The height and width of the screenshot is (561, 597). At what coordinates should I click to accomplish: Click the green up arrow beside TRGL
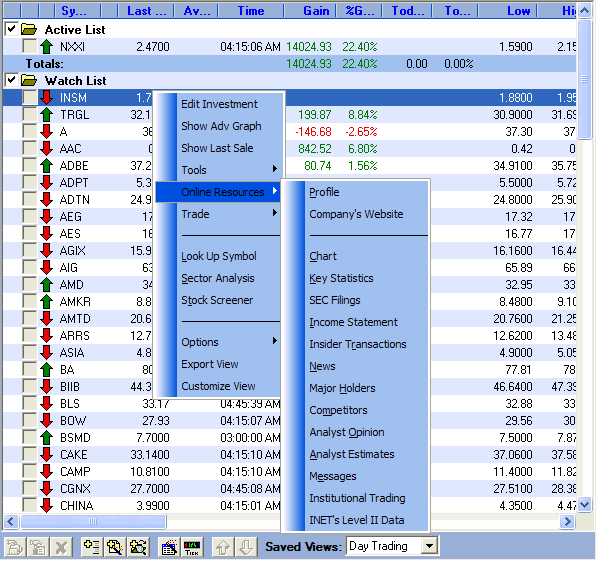click(x=46, y=114)
